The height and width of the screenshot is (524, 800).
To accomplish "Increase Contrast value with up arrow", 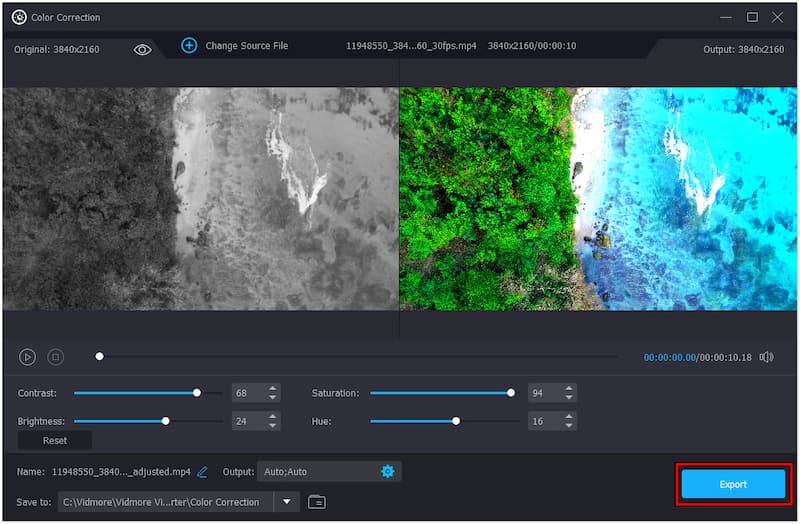I will 273,389.
